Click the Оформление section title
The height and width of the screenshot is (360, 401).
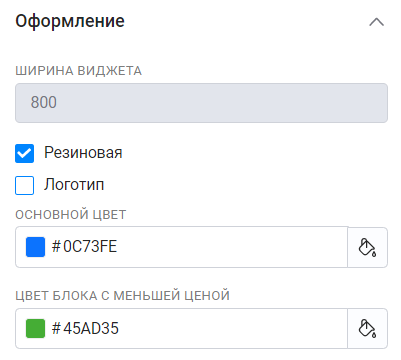coord(70,21)
